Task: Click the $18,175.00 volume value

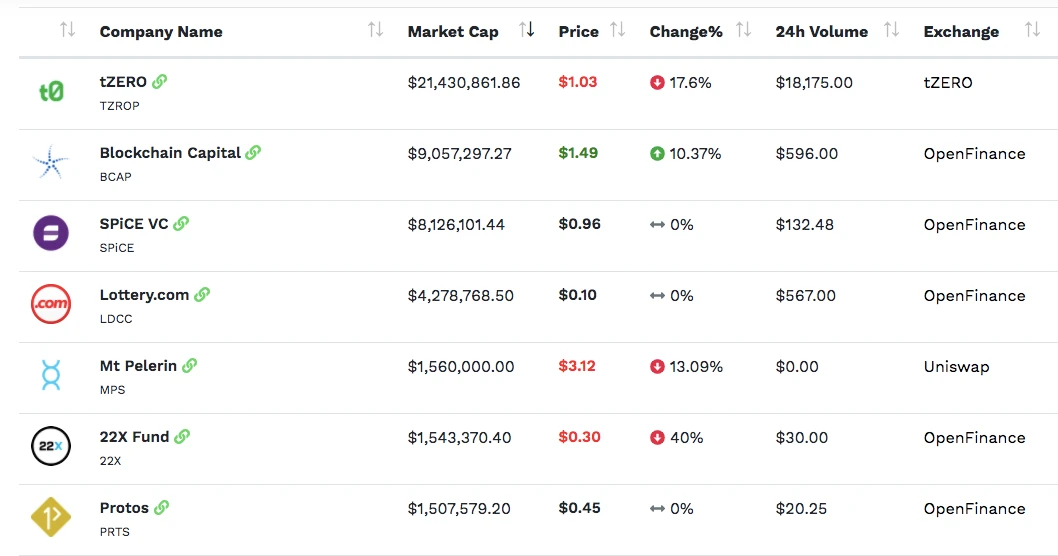Action: tap(814, 82)
